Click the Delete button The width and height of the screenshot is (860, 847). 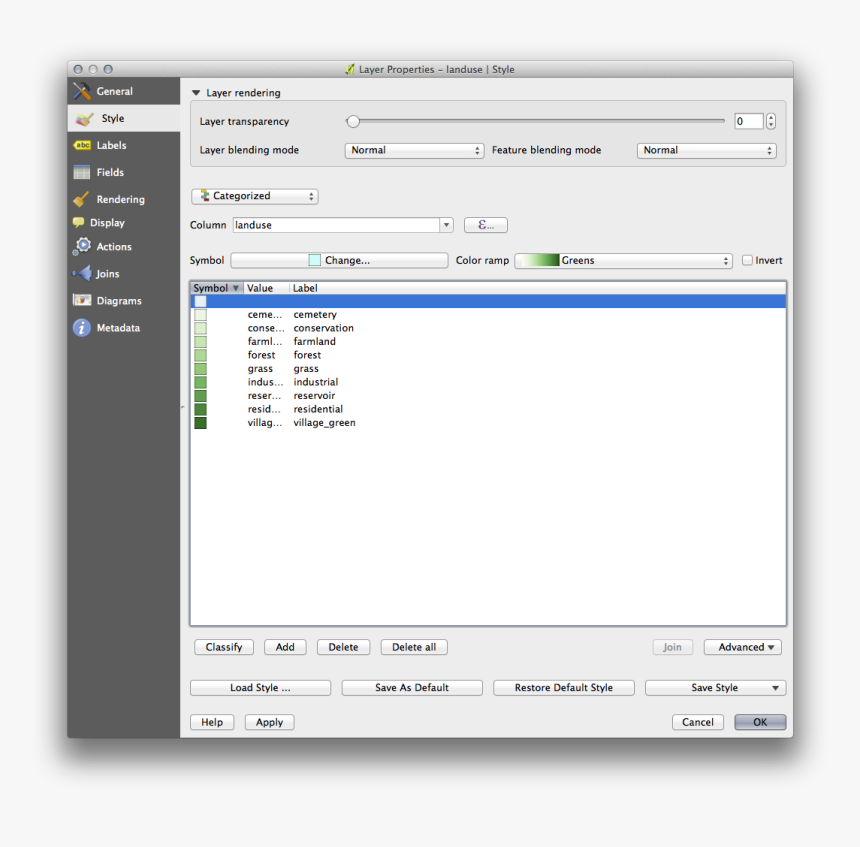tap(343, 647)
